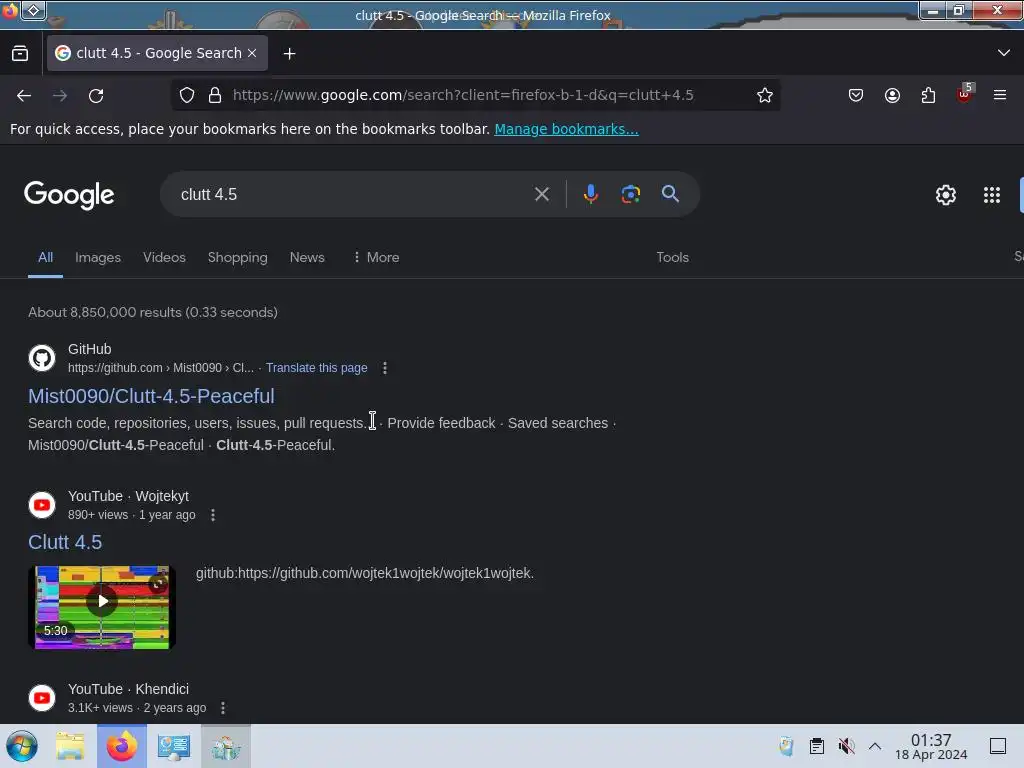Open the Manage bookmarks link
This screenshot has width=1024, height=768.
click(x=566, y=129)
